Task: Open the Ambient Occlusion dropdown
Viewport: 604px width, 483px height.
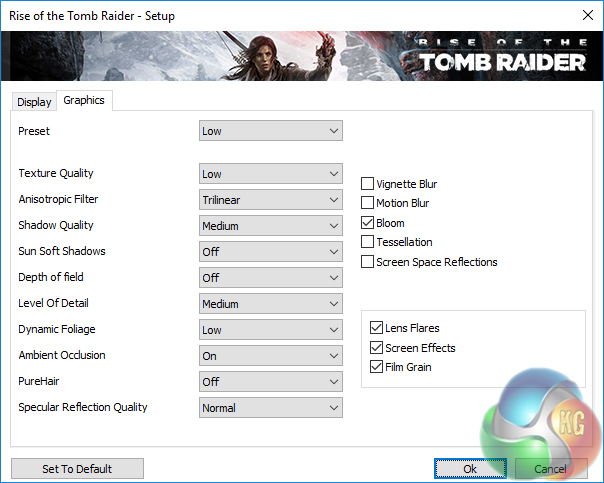Action: pyautogui.click(x=270, y=356)
